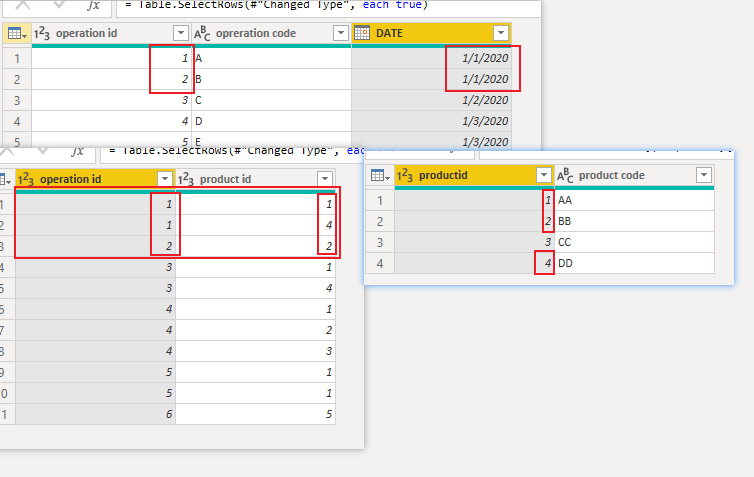This screenshot has height=477, width=754.
Task: Select the opreration code column header
Action: [271, 33]
